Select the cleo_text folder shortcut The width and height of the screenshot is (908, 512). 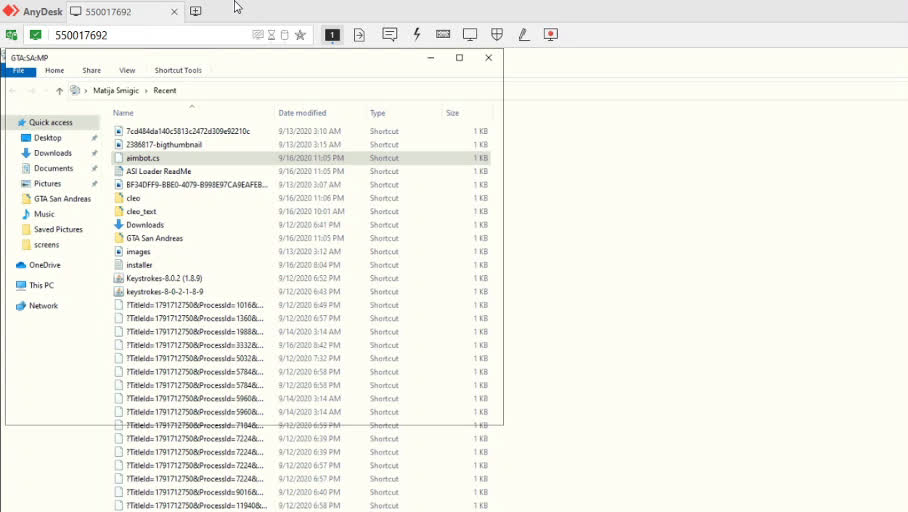301,211
